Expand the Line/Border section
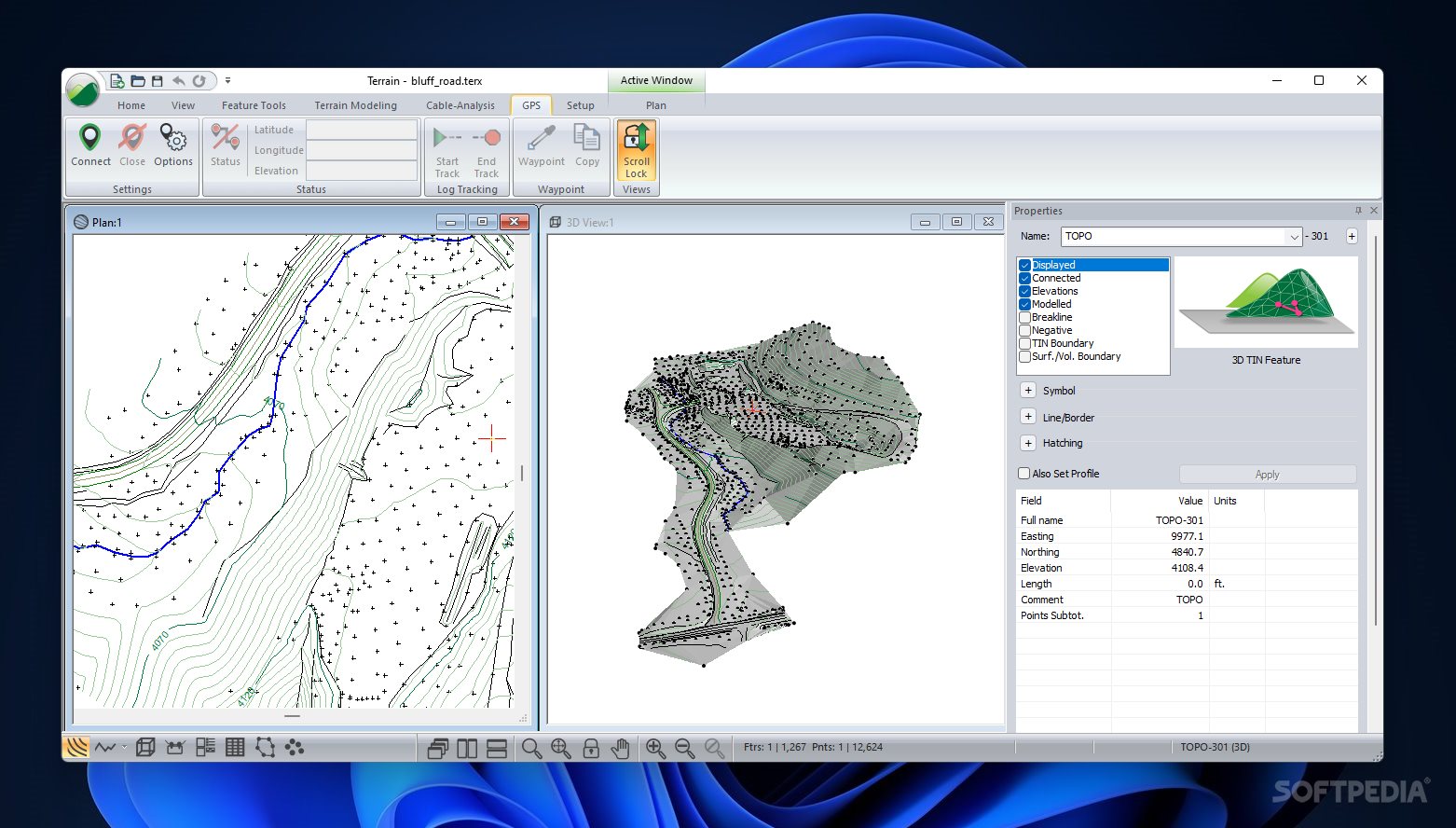Screen dimensions: 1456x828 1028,417
